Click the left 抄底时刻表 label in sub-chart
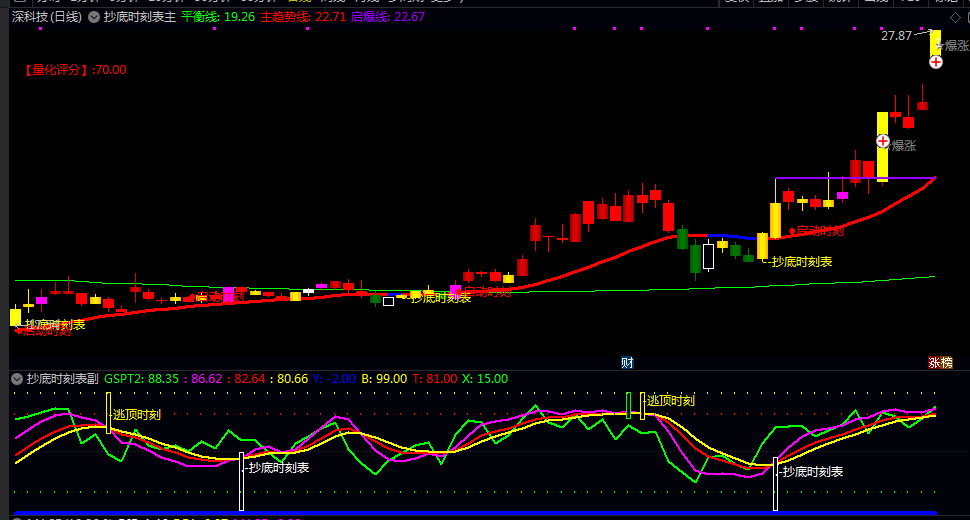 coord(278,468)
